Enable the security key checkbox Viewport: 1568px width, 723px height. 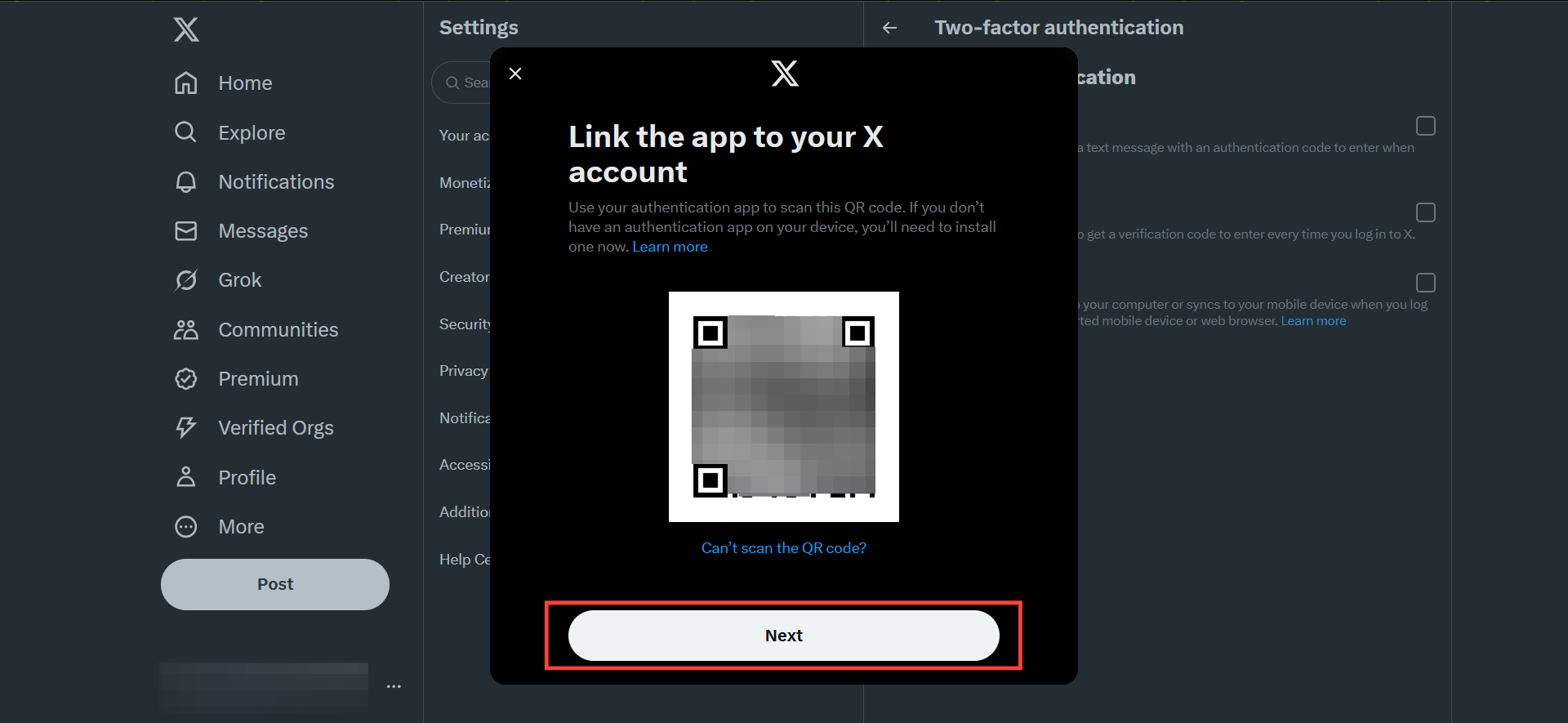pyautogui.click(x=1426, y=283)
